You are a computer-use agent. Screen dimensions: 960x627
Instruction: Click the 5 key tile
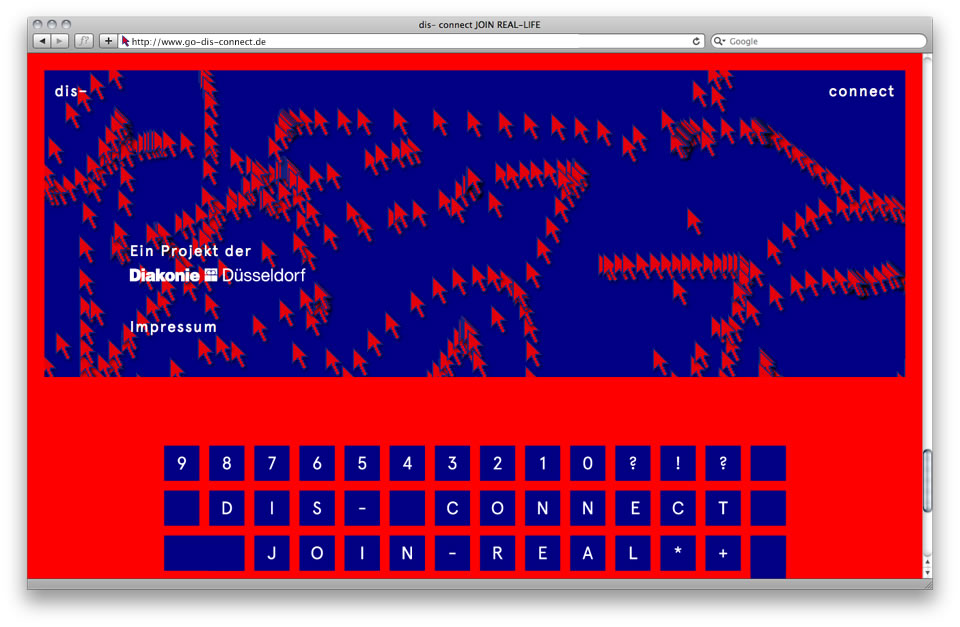(x=362, y=464)
